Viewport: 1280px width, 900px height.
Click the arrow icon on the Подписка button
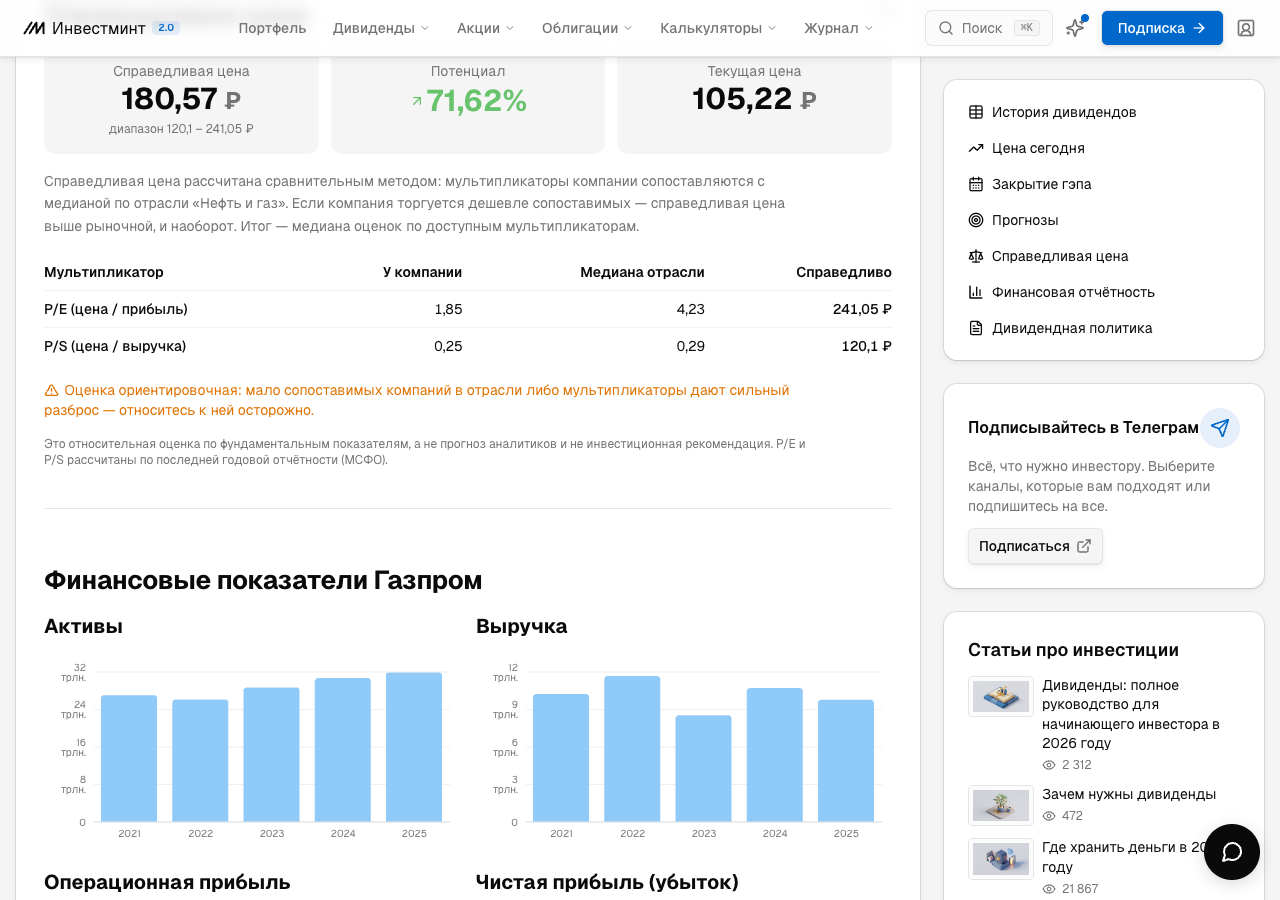pyautogui.click(x=1199, y=28)
